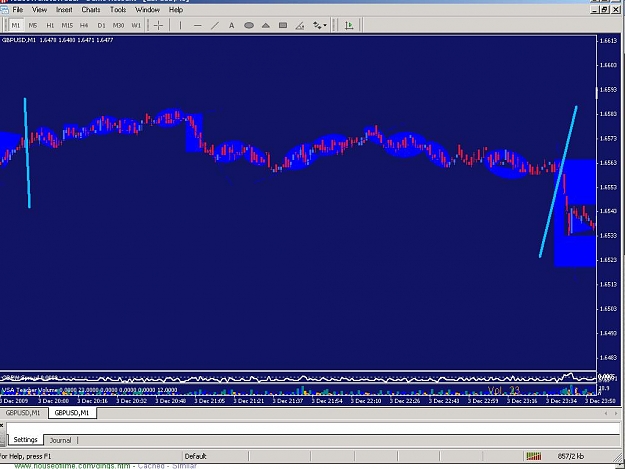Open the File menu
This screenshot has width=625, height=469.
point(18,10)
